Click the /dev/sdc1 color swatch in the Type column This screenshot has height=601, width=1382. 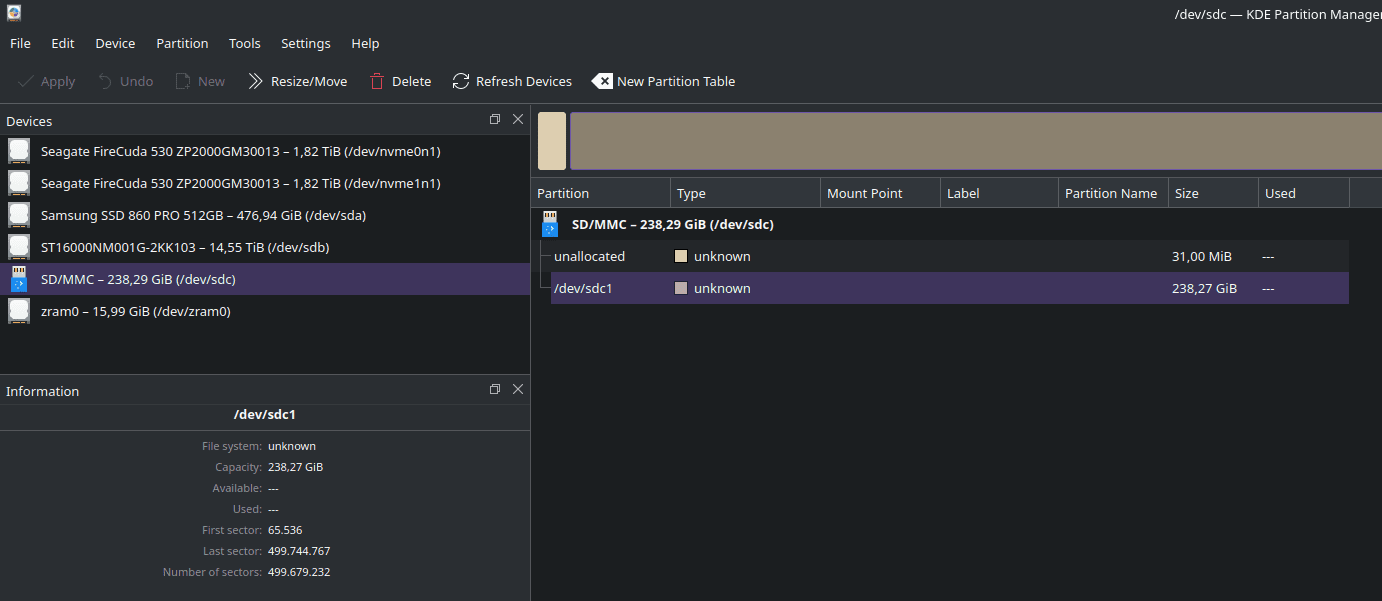pyautogui.click(x=681, y=288)
